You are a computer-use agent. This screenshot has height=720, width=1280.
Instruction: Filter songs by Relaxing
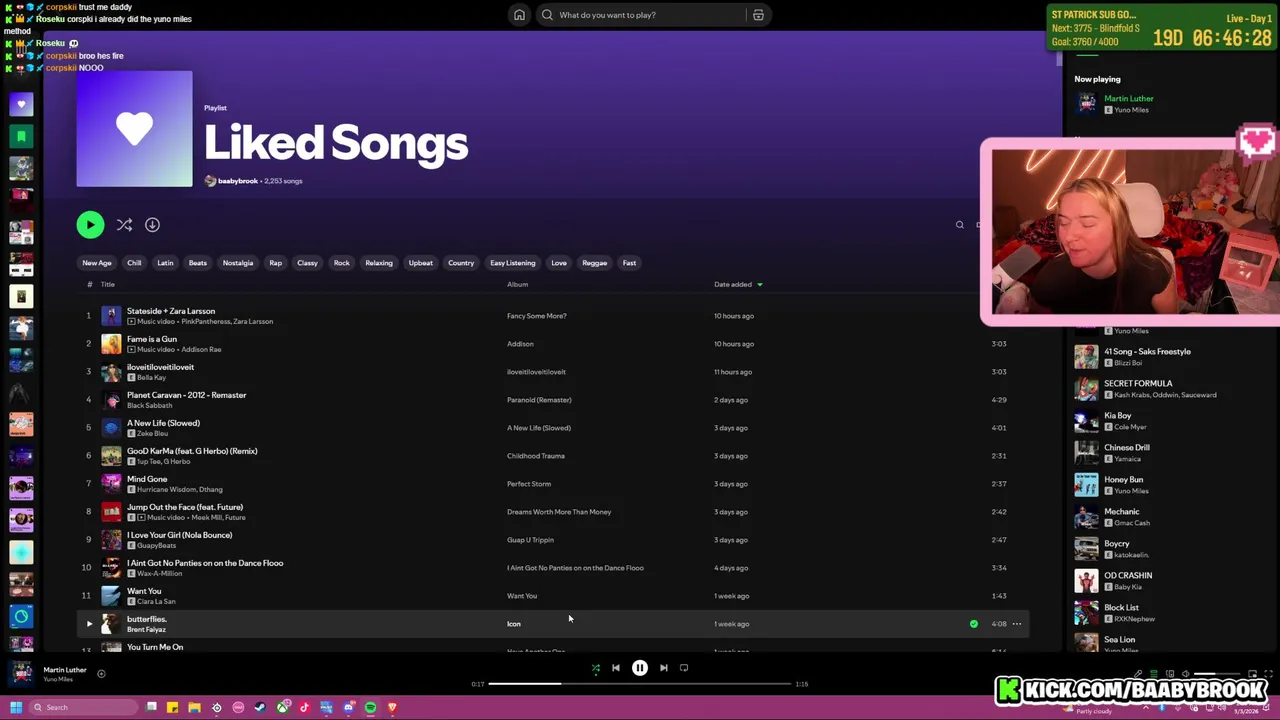[379, 263]
